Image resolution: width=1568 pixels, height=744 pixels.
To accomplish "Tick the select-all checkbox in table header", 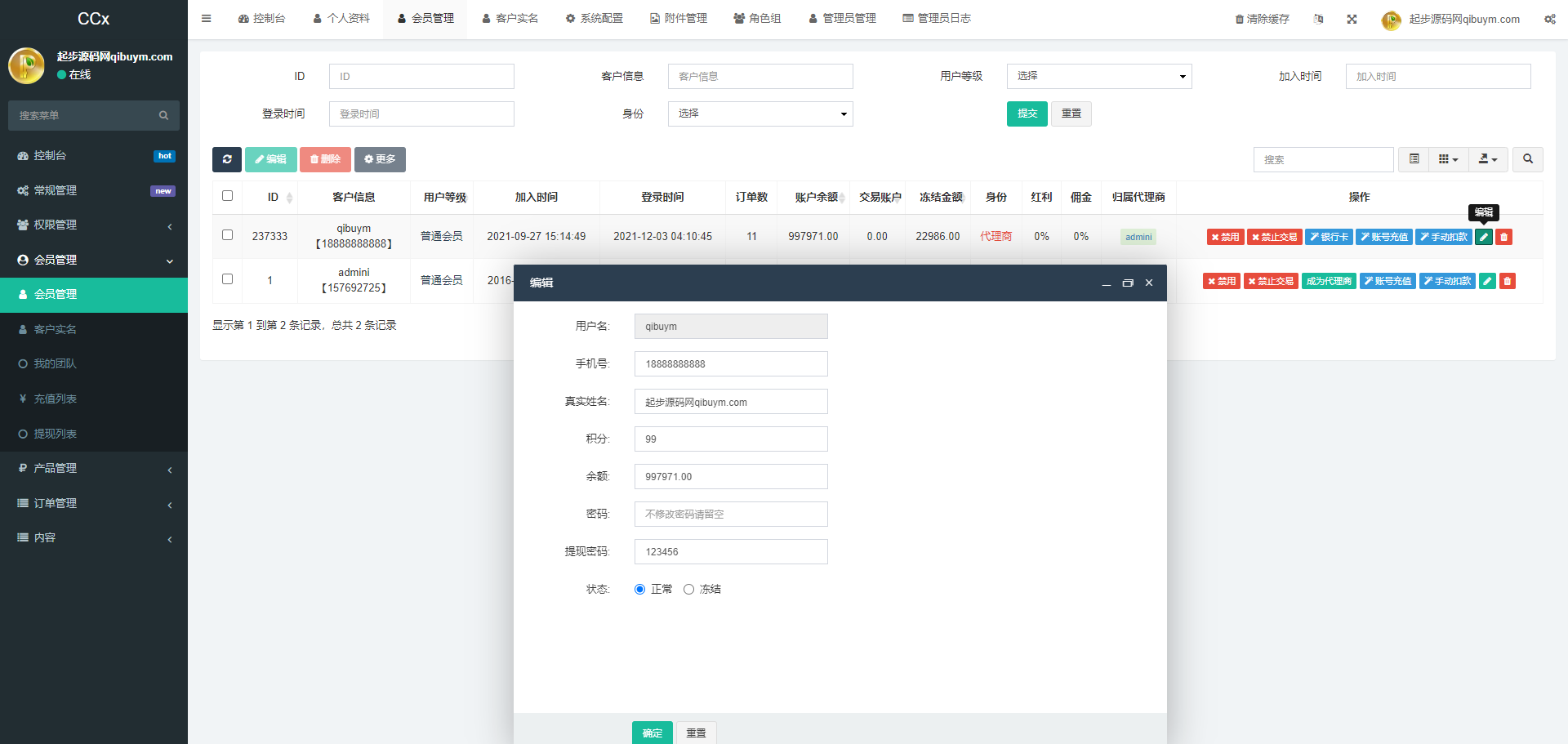I will coord(228,196).
